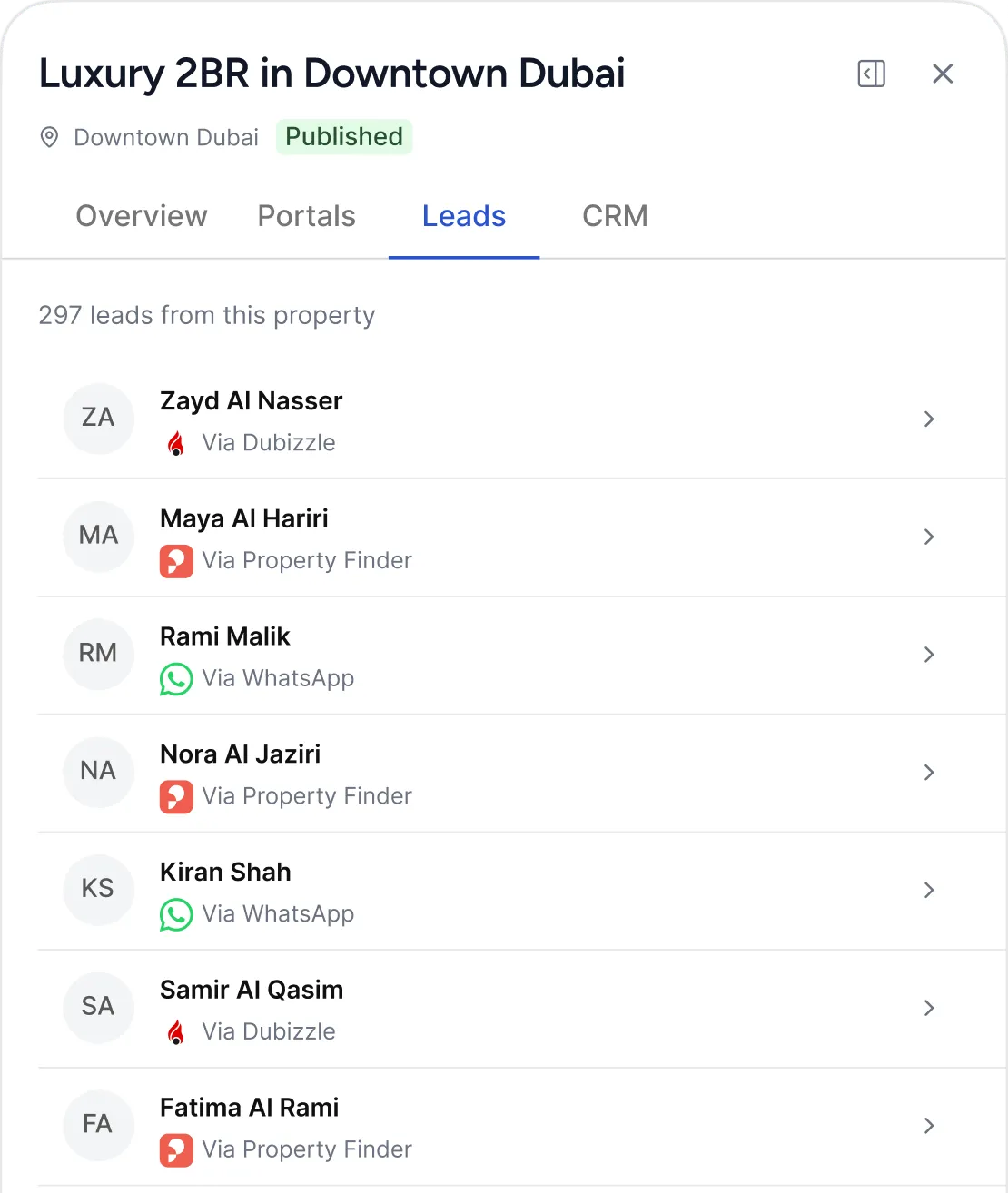The width and height of the screenshot is (1008, 1193).
Task: Collapse the side panel icon
Action: 871,74
